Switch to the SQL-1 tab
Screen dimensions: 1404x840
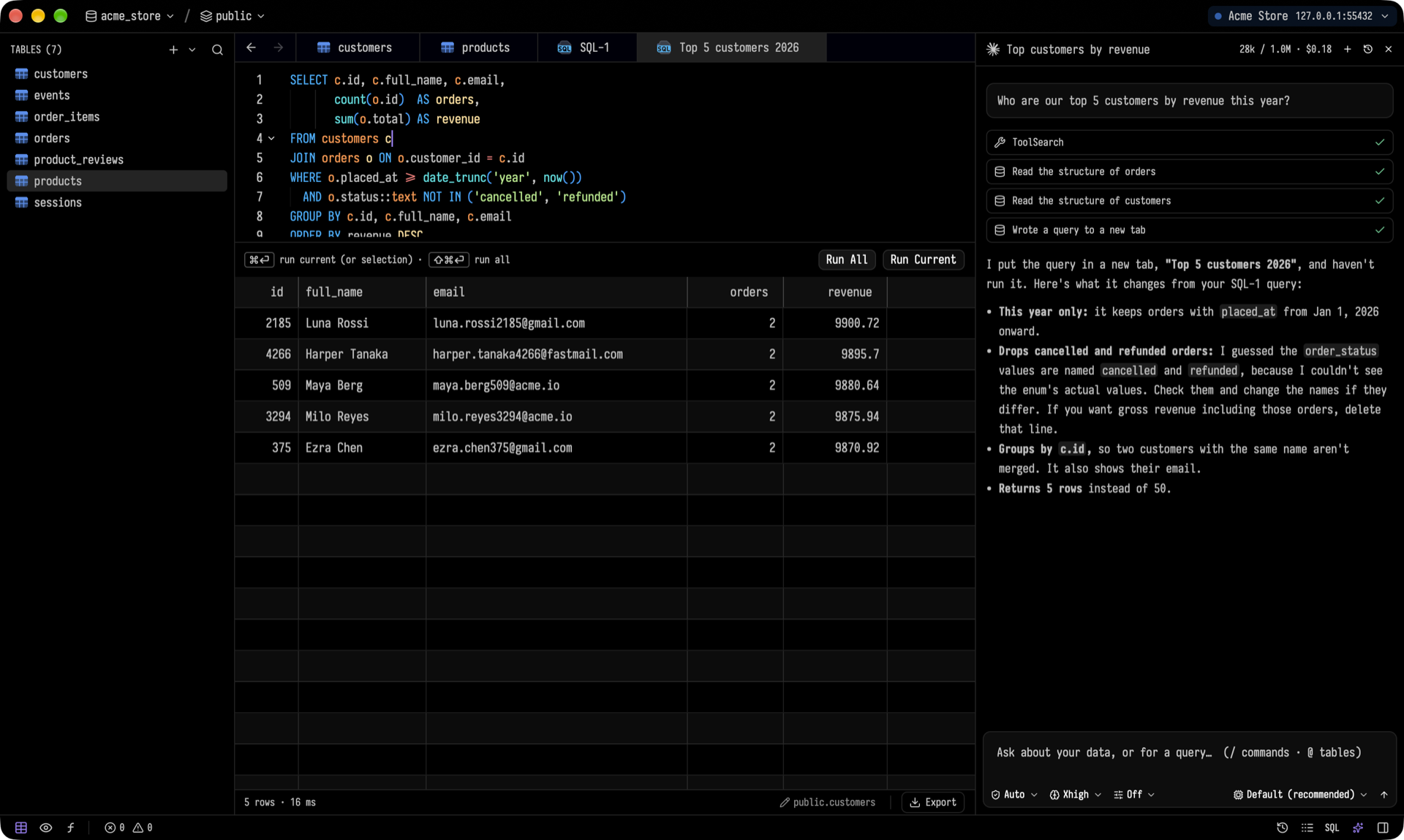coord(587,48)
